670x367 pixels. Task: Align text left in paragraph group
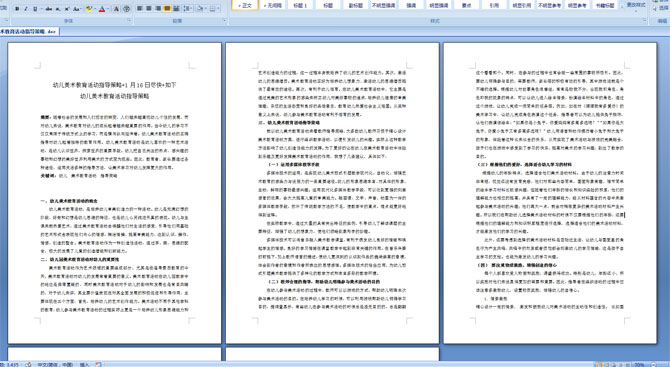140,8
